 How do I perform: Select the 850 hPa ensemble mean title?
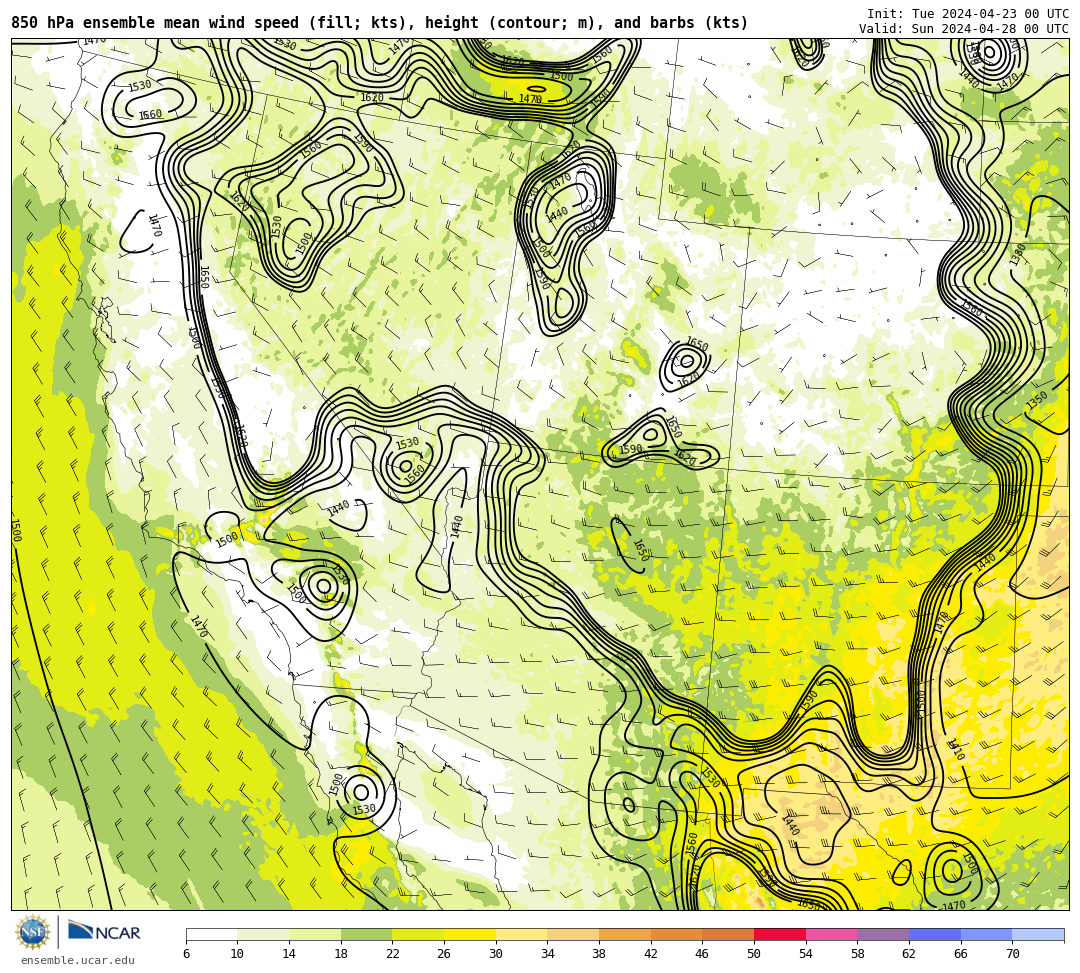click(380, 23)
